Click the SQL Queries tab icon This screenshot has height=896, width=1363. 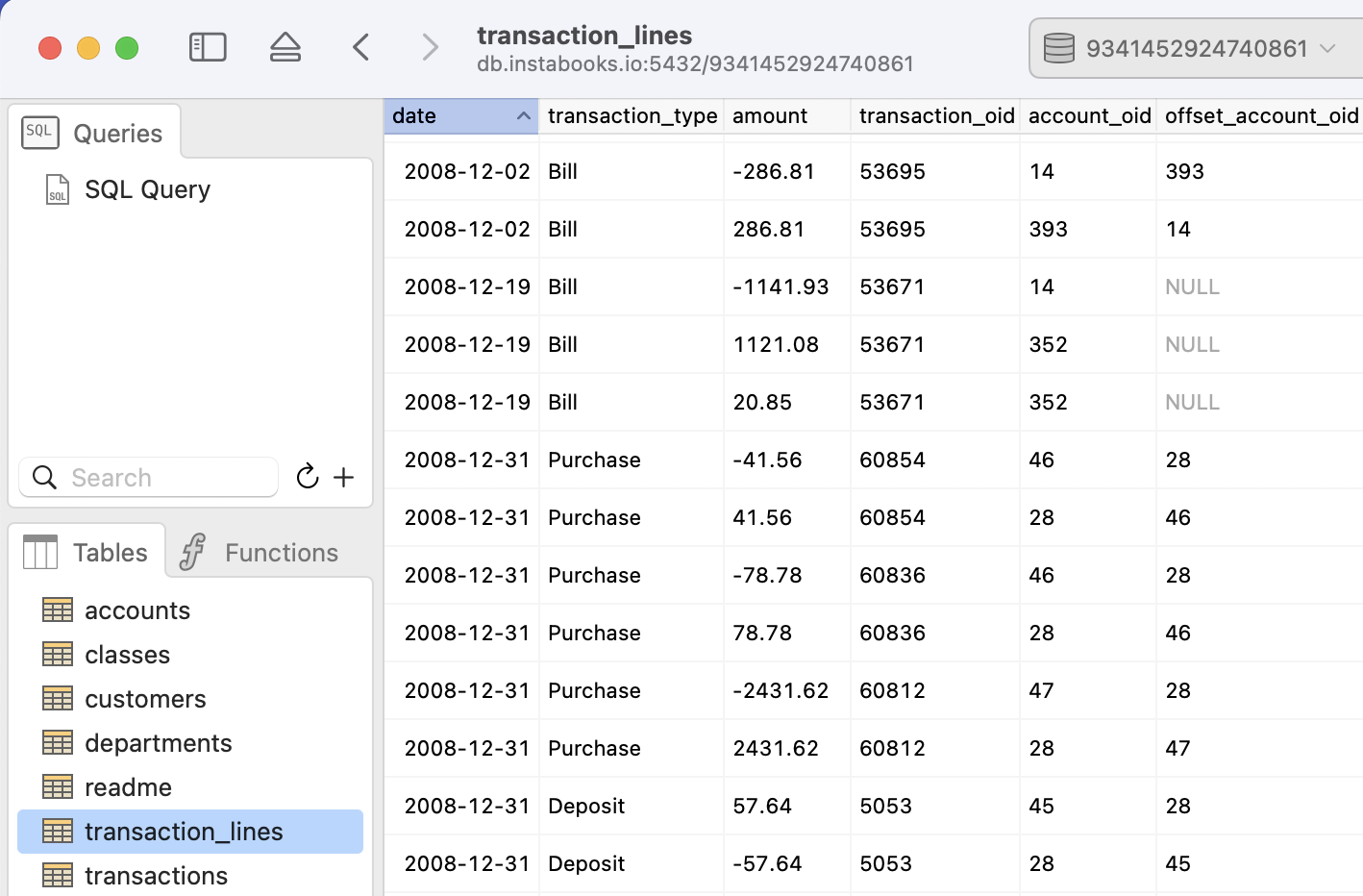(x=39, y=133)
